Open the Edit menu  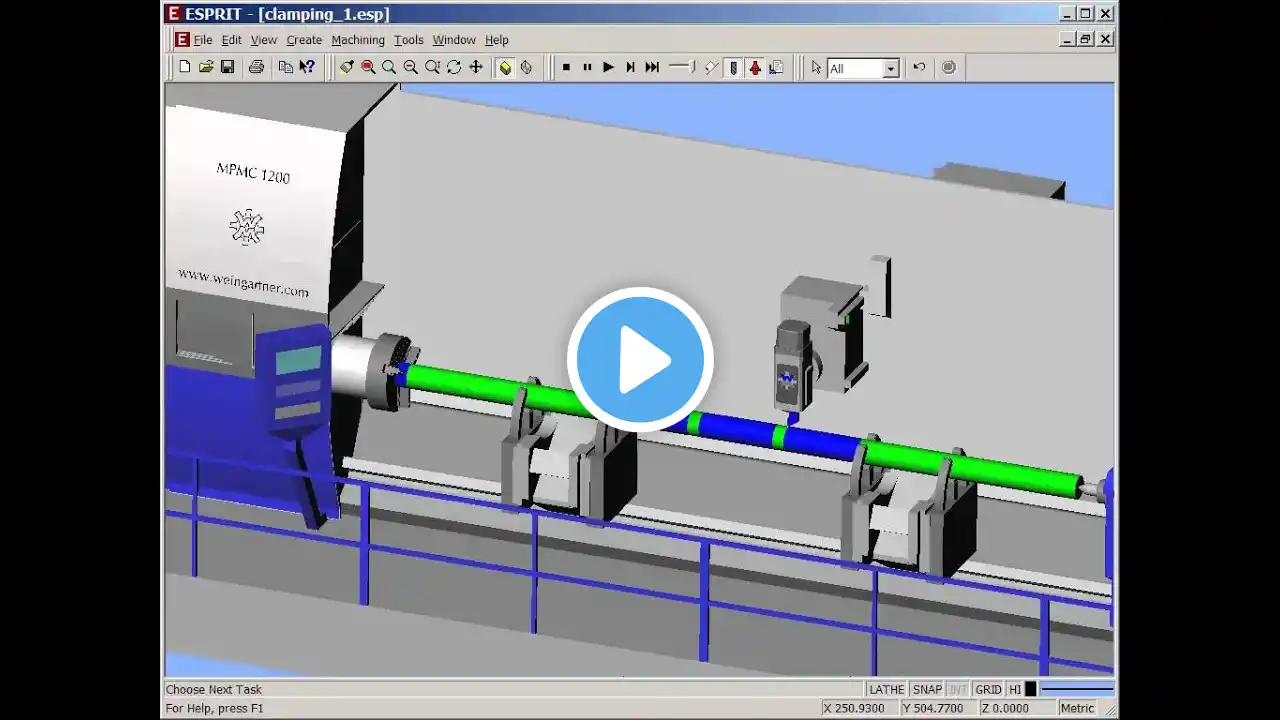click(x=231, y=40)
